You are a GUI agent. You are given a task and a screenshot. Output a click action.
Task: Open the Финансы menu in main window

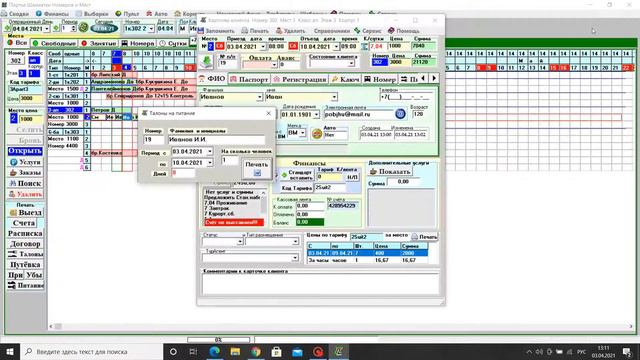click(52, 14)
